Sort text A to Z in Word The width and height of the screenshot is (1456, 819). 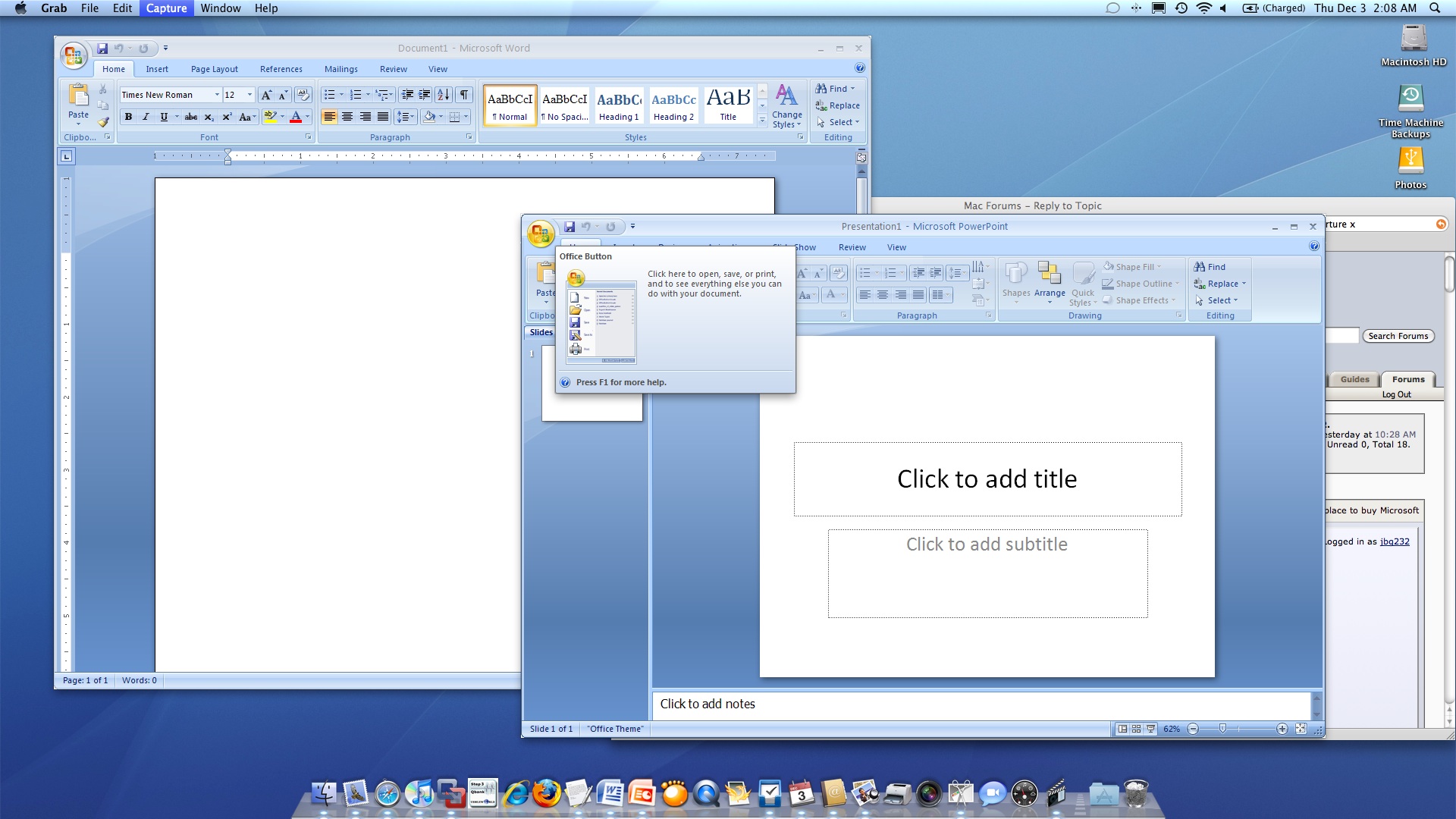(444, 95)
